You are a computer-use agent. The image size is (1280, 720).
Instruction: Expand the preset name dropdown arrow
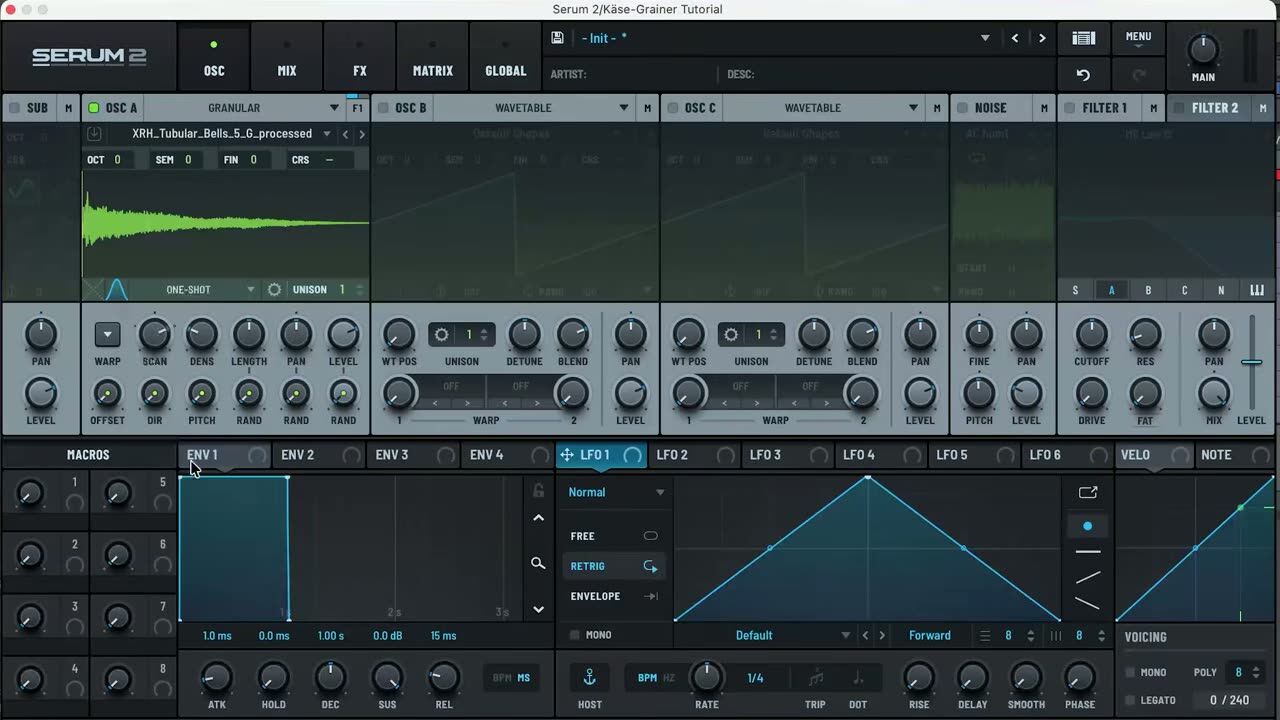pos(985,38)
